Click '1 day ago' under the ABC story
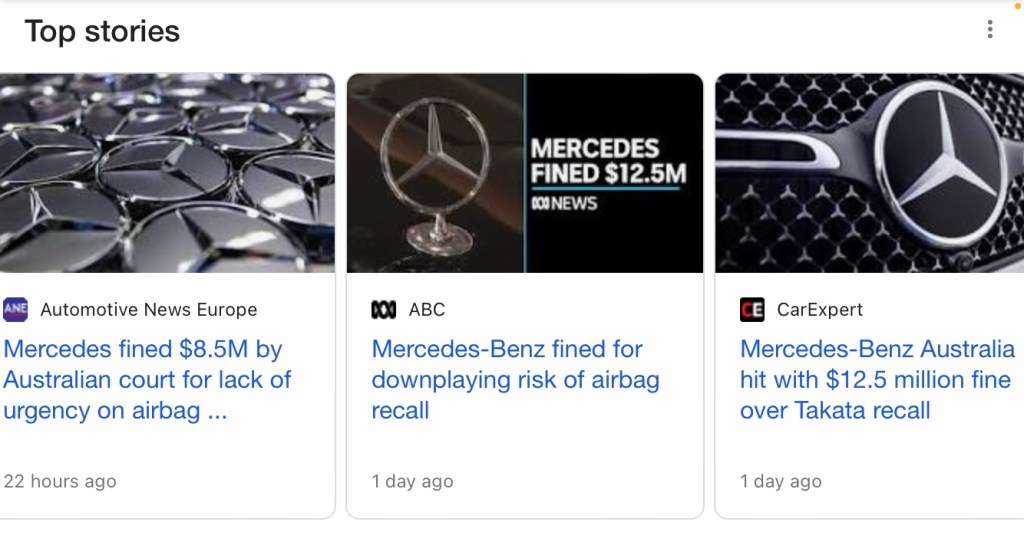The height and width of the screenshot is (535, 1024). [x=412, y=481]
